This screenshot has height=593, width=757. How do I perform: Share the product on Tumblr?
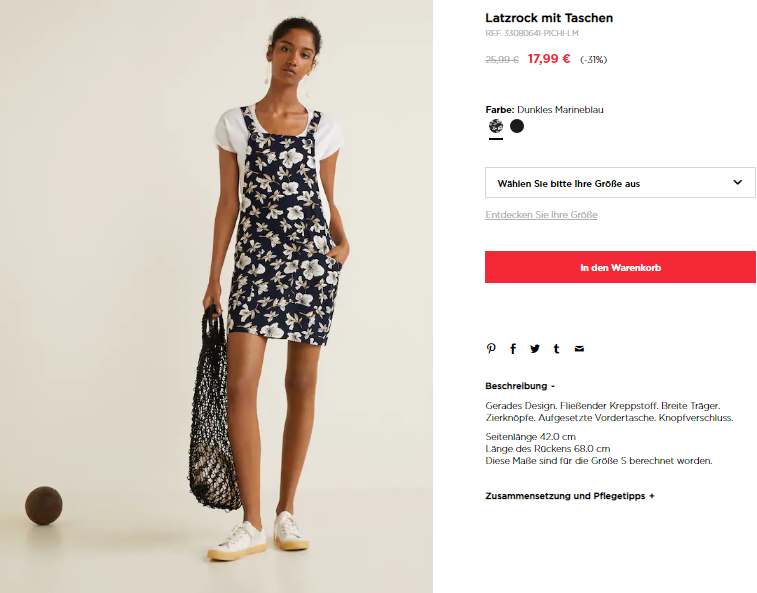click(x=557, y=349)
